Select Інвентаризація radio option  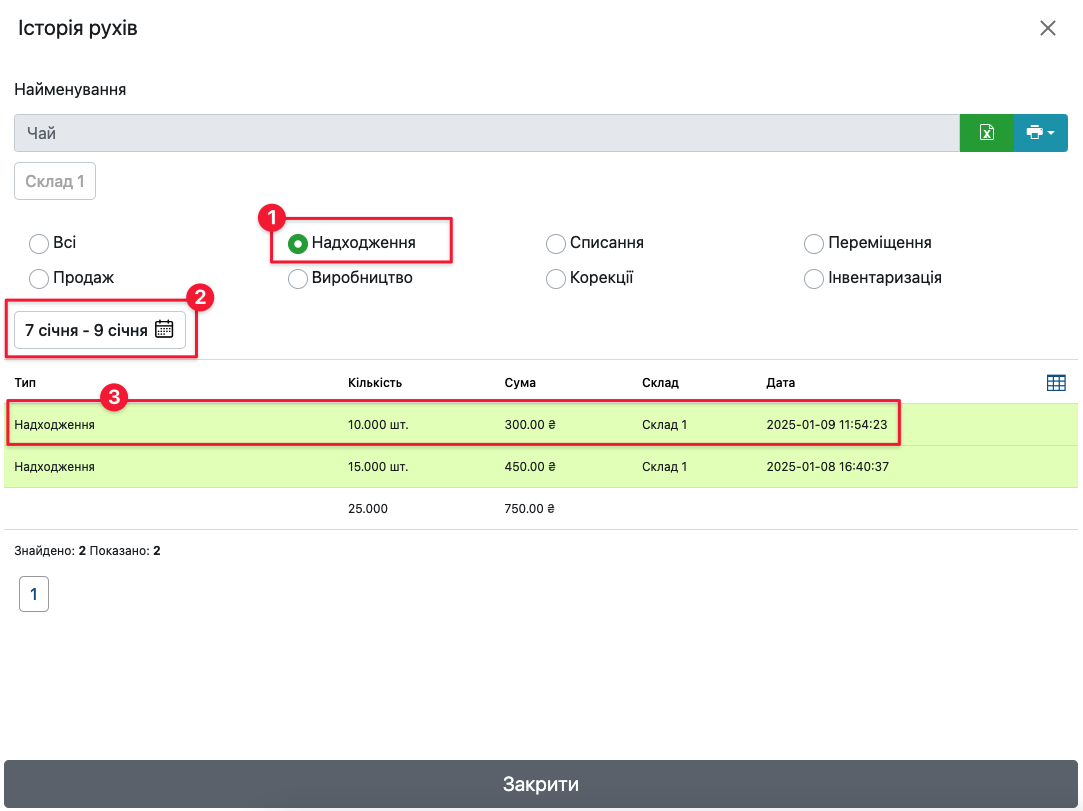pos(814,279)
